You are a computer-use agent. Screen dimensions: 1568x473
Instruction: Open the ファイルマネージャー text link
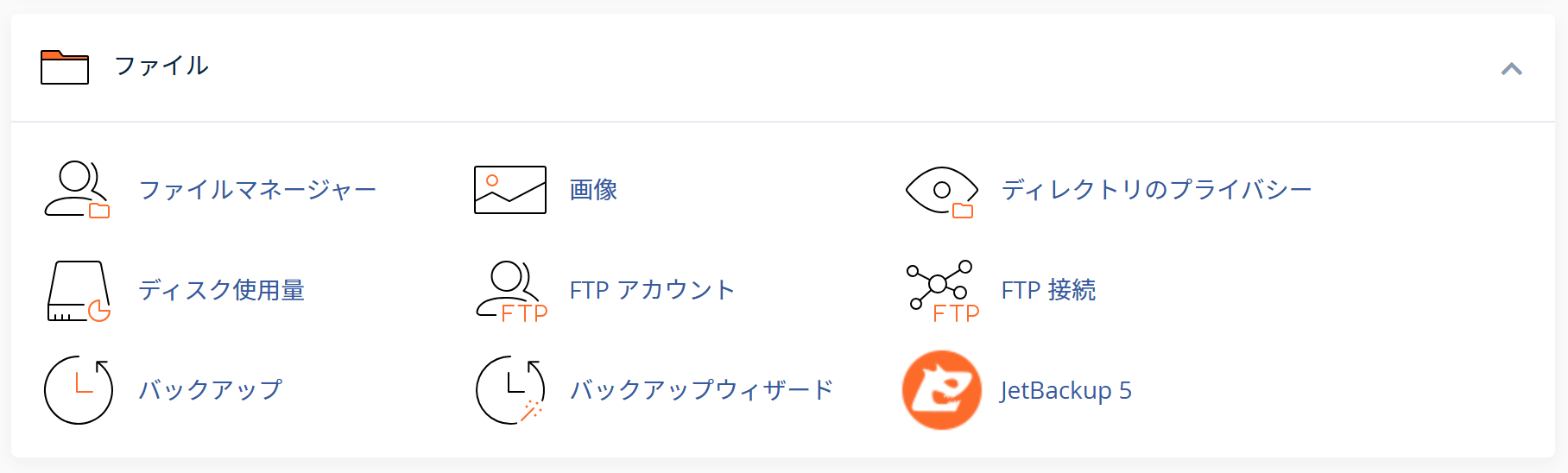257,190
